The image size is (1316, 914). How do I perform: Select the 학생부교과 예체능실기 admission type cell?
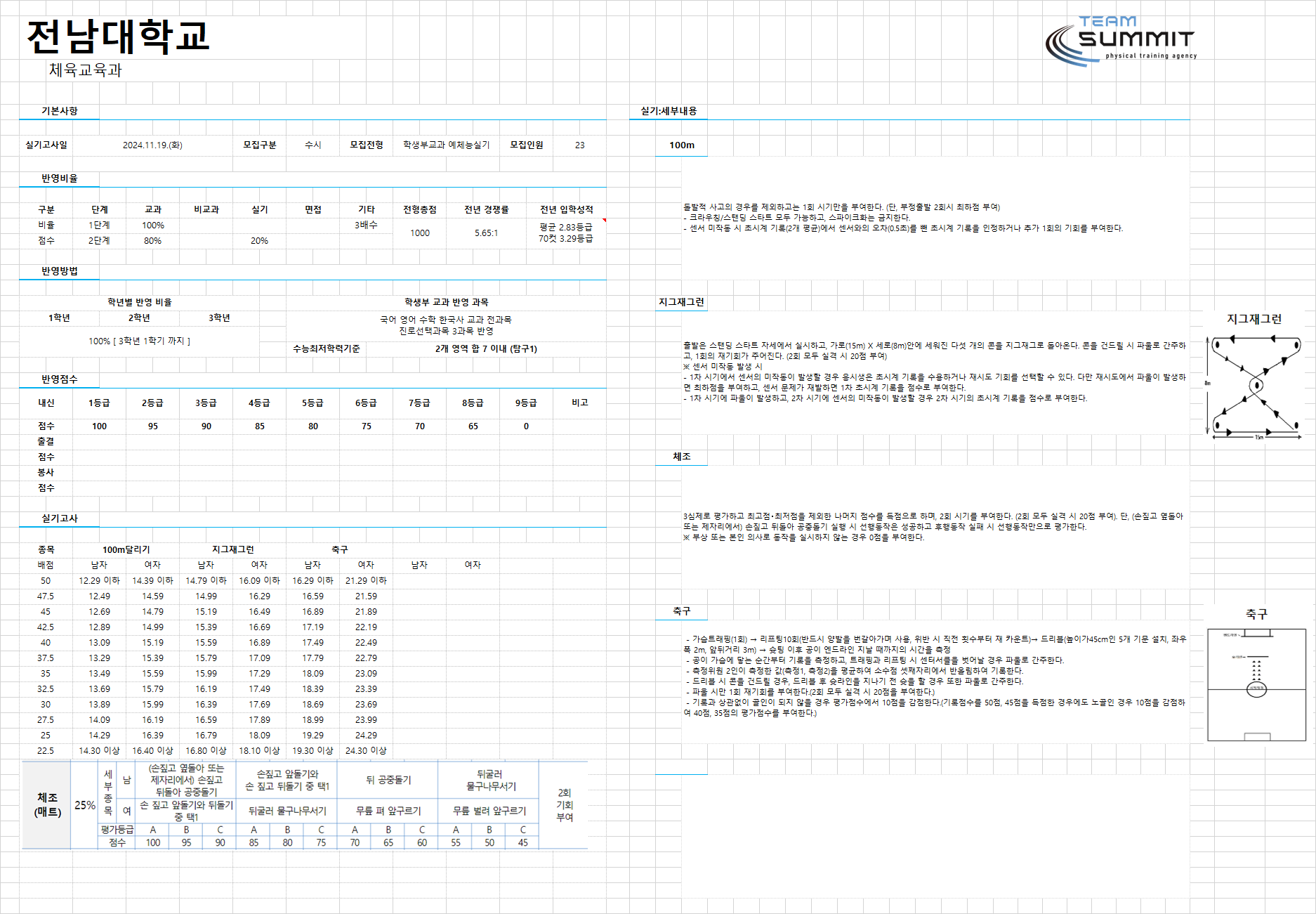[447, 145]
